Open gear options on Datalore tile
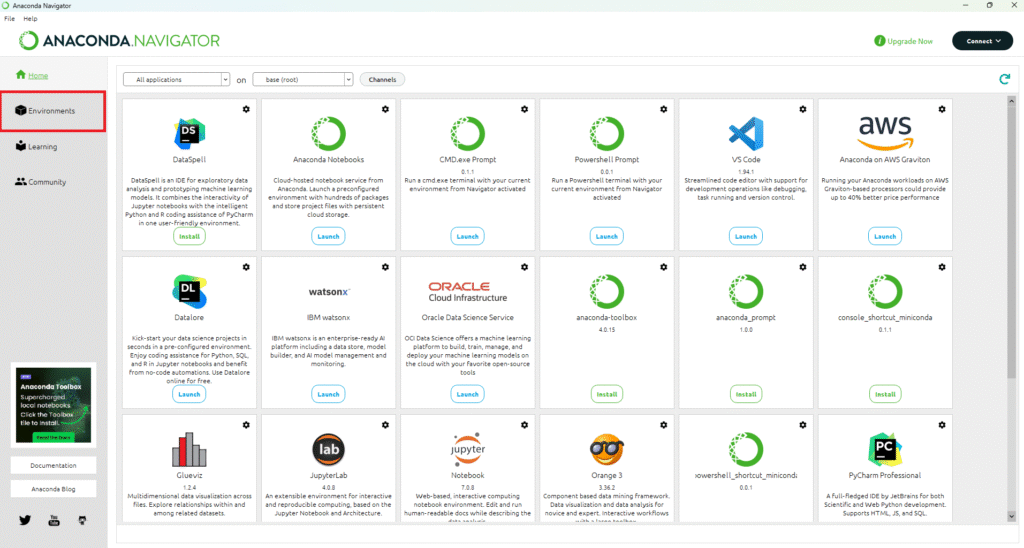Screen dimensions: 1024x548 coord(246,267)
